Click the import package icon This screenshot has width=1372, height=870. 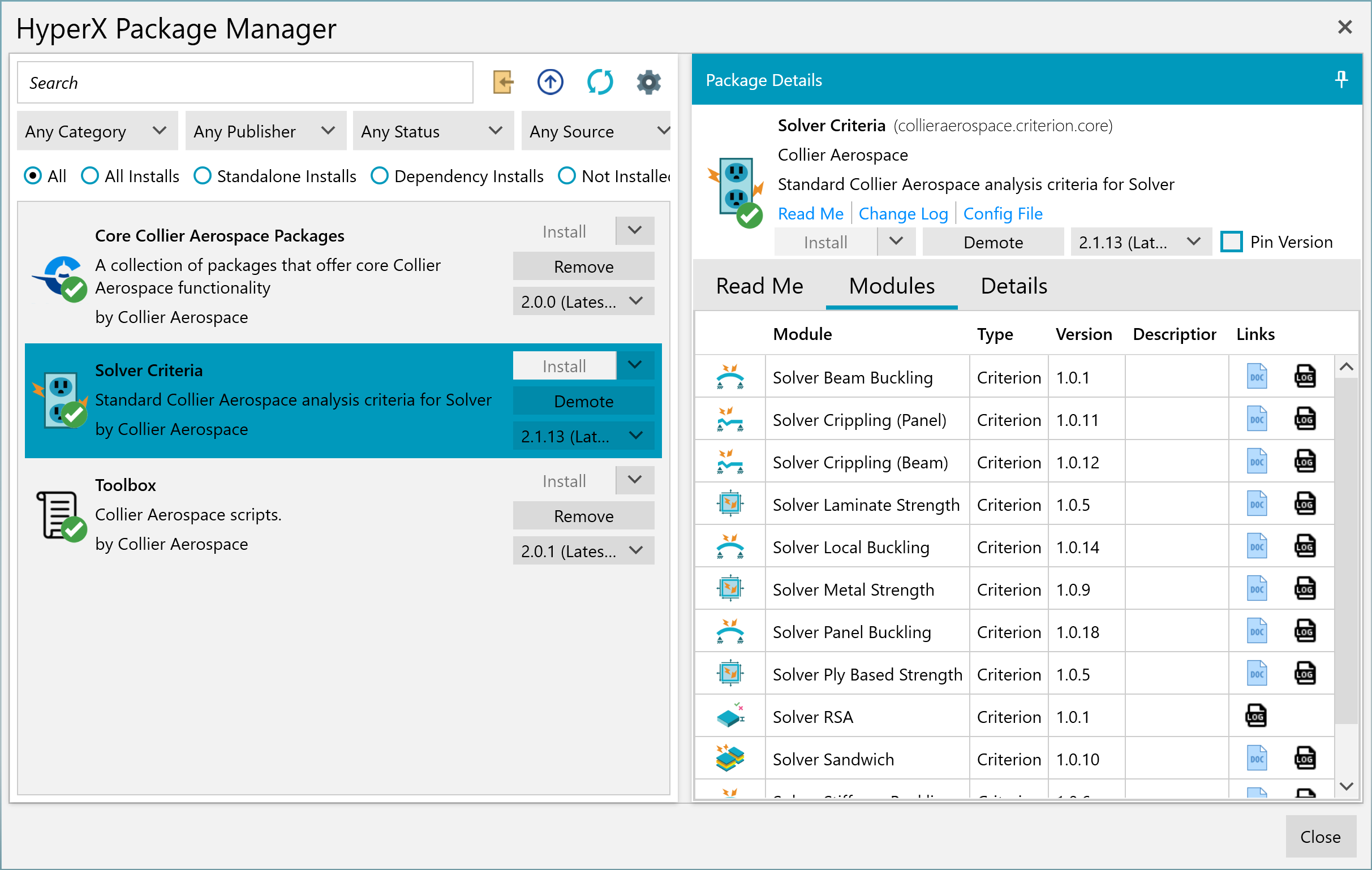(x=502, y=82)
